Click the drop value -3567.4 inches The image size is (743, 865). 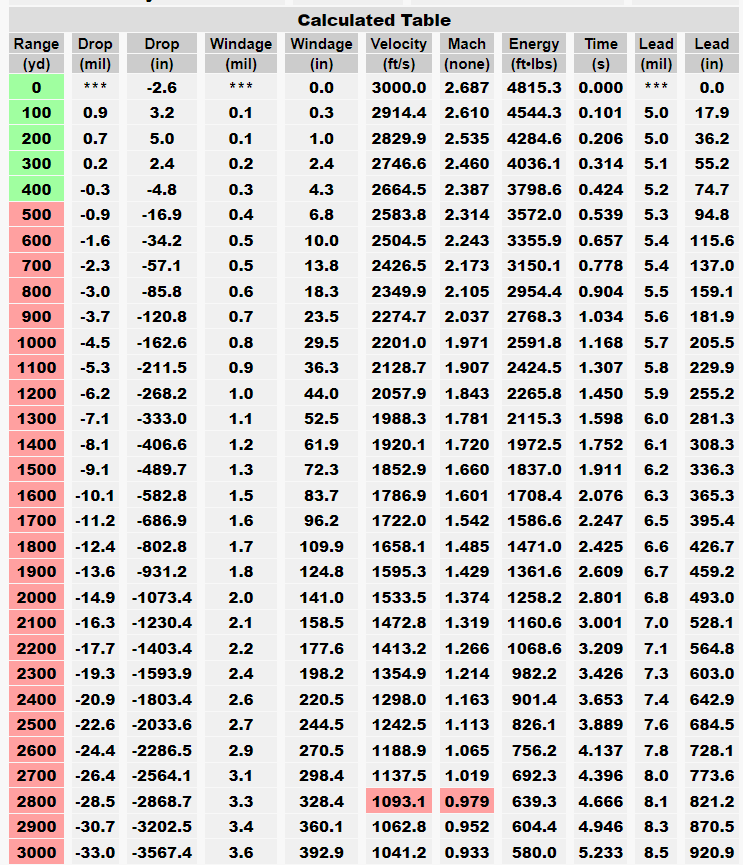(162, 852)
